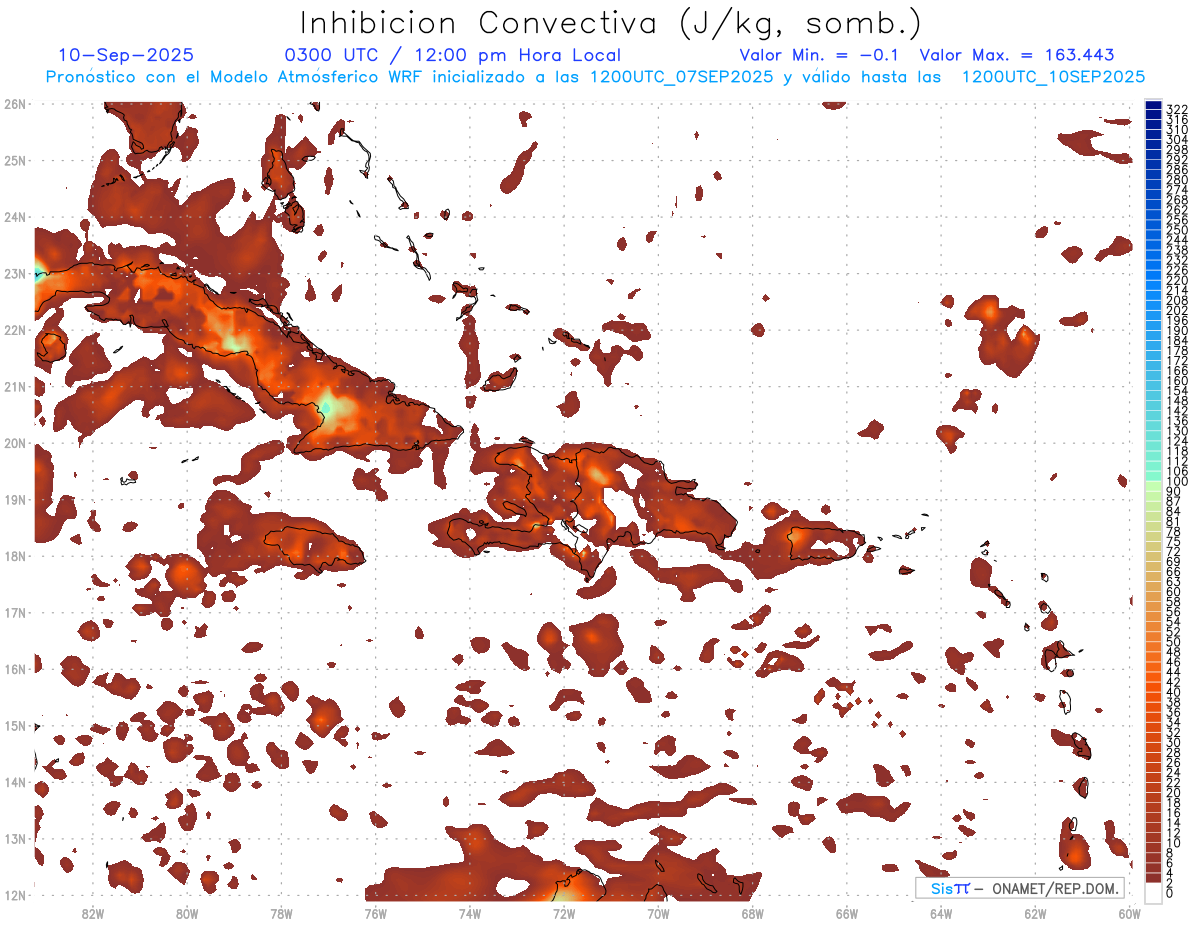Click the longitude label '66W'
This screenshot has width=1200, height=927.
click(x=847, y=913)
